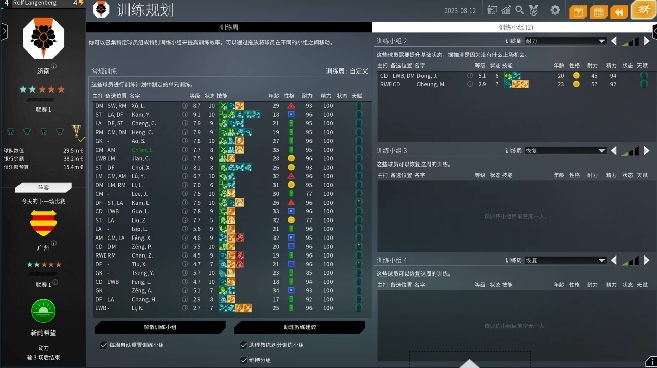Click the left black button under player list
Screen dimensions: 657x368
[x=160, y=327]
